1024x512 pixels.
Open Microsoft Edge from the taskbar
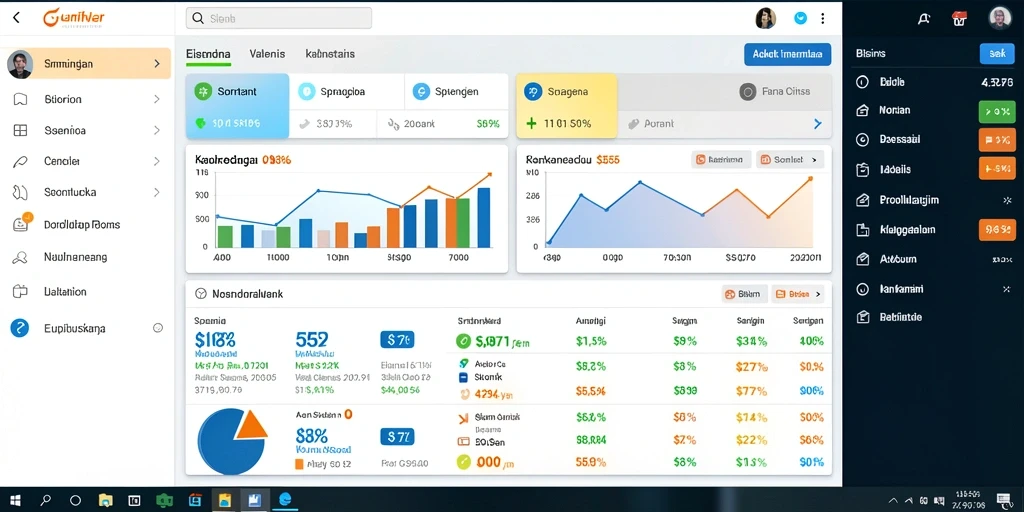click(285, 500)
